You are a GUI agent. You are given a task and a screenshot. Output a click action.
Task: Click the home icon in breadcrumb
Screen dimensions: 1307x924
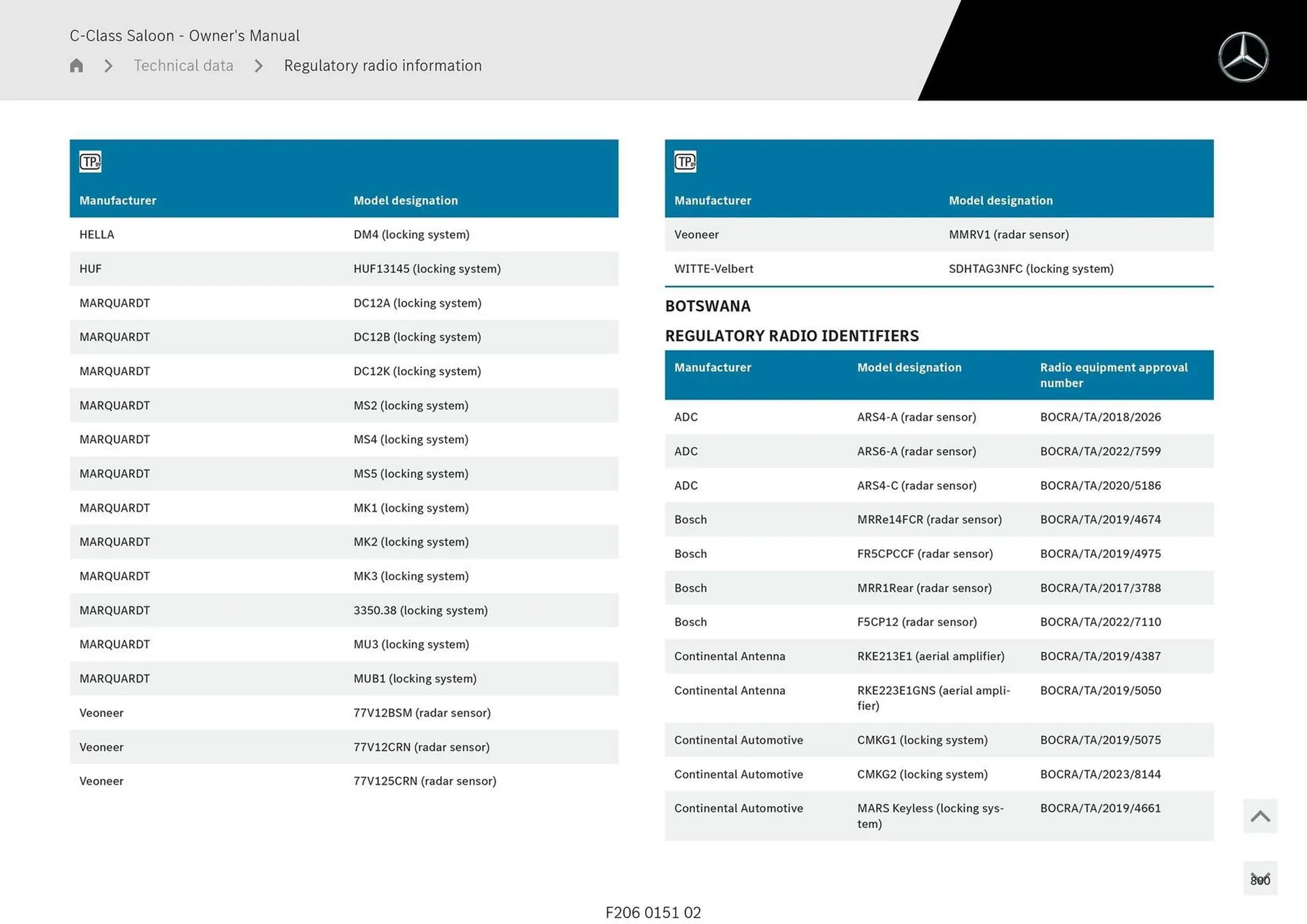tap(76, 65)
